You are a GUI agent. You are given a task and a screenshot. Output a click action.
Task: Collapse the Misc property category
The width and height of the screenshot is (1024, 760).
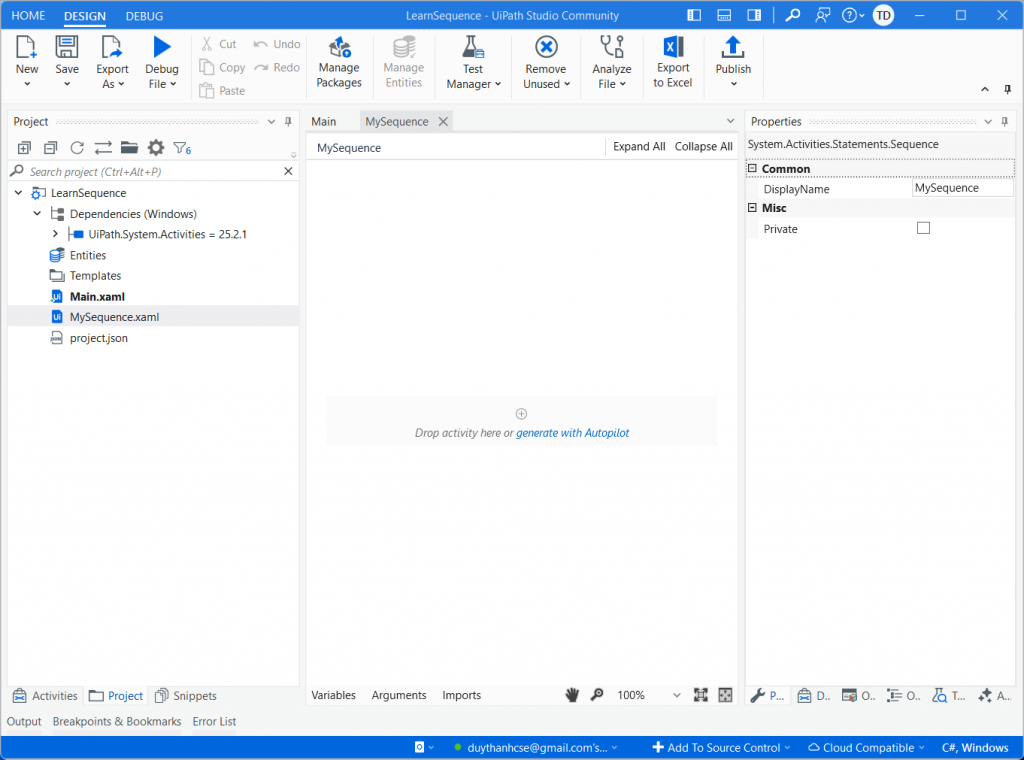752,208
